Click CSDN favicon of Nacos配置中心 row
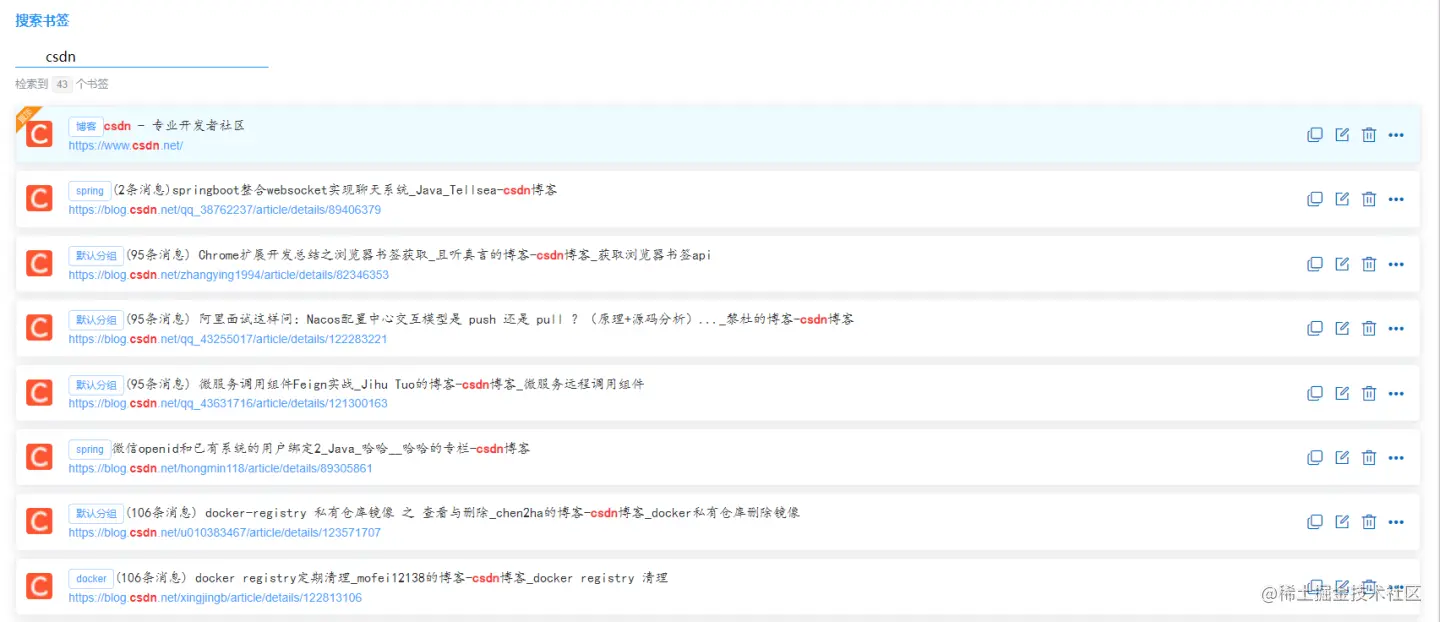 click(39, 328)
